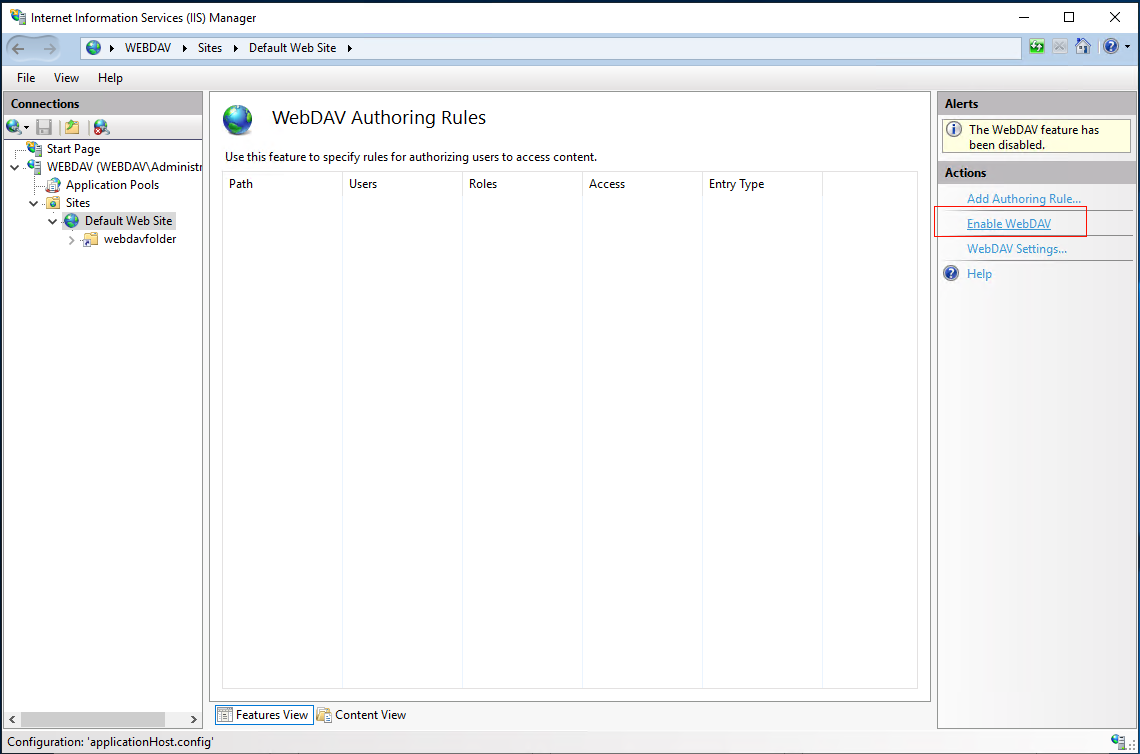Sort by the Users column header
The image size is (1140, 754).
click(402, 184)
